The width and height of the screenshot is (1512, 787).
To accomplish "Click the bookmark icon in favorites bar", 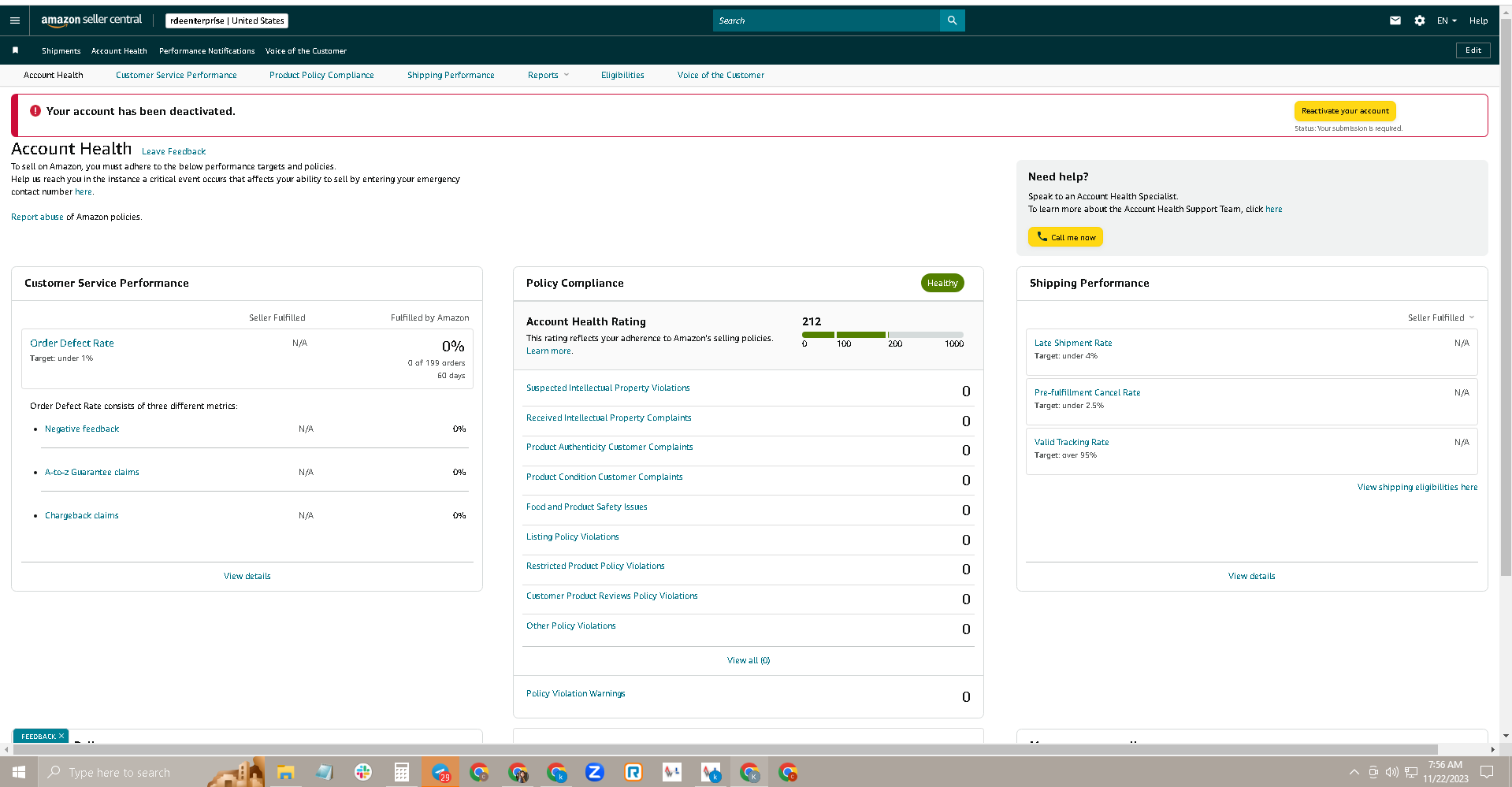I will (x=15, y=50).
